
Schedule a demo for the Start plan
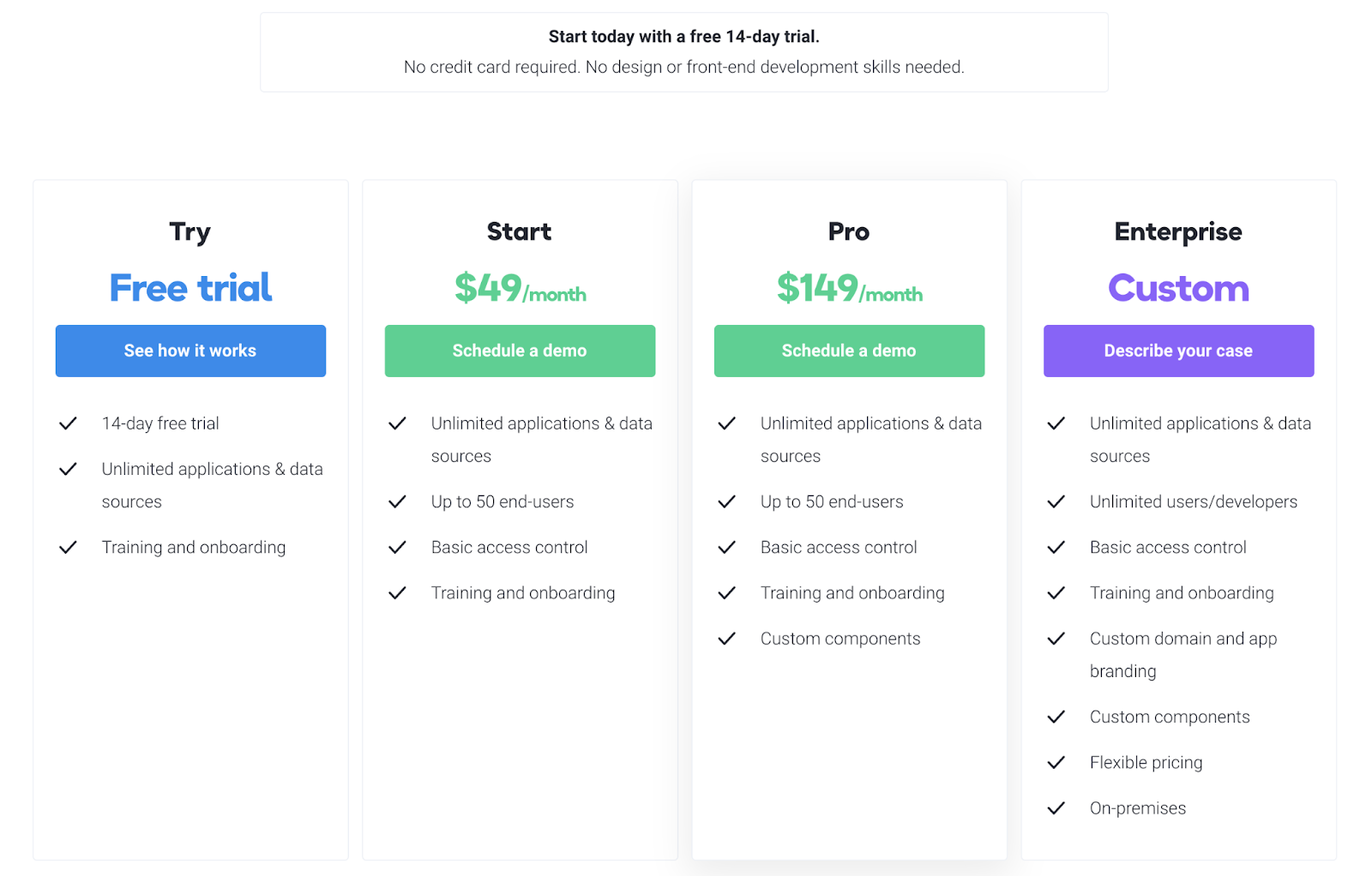[520, 351]
